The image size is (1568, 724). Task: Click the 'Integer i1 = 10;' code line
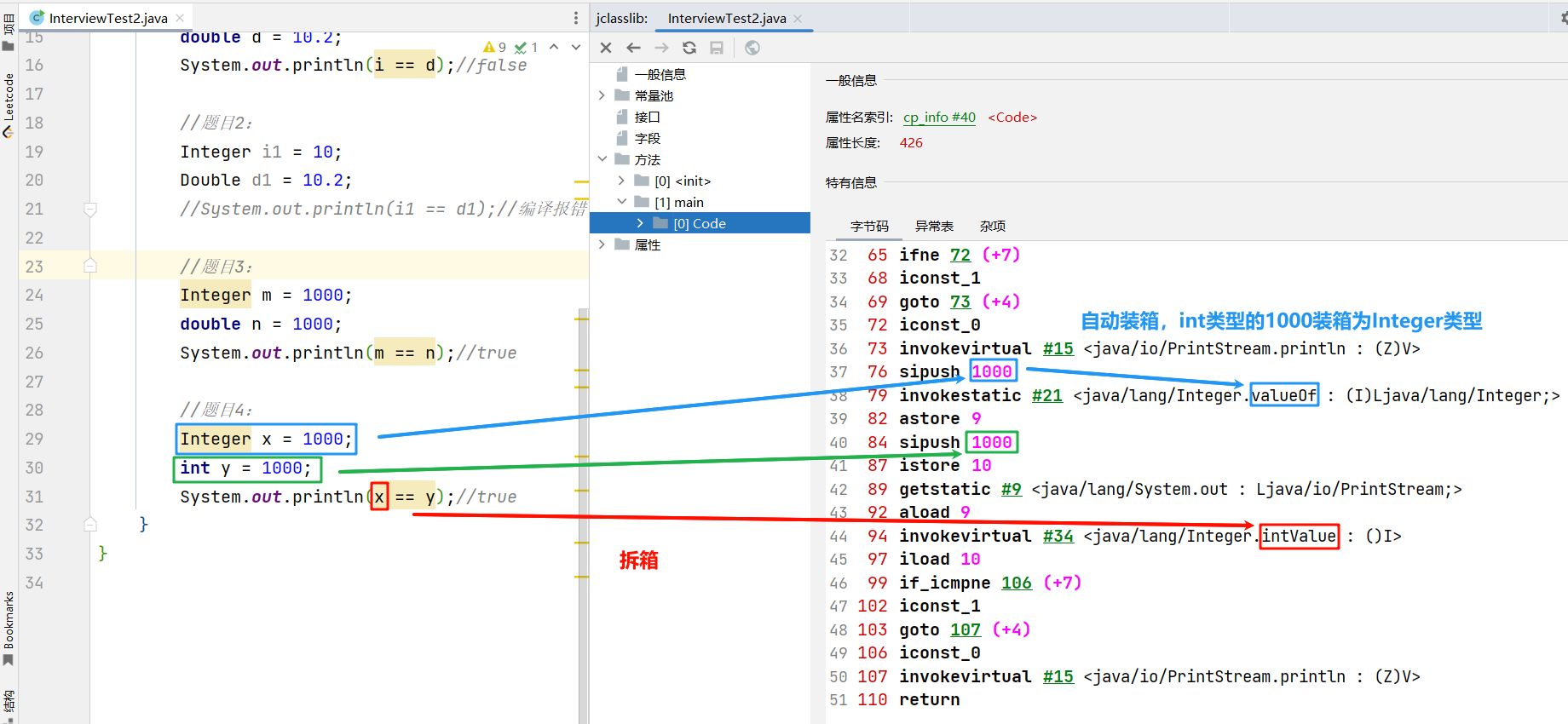click(261, 152)
